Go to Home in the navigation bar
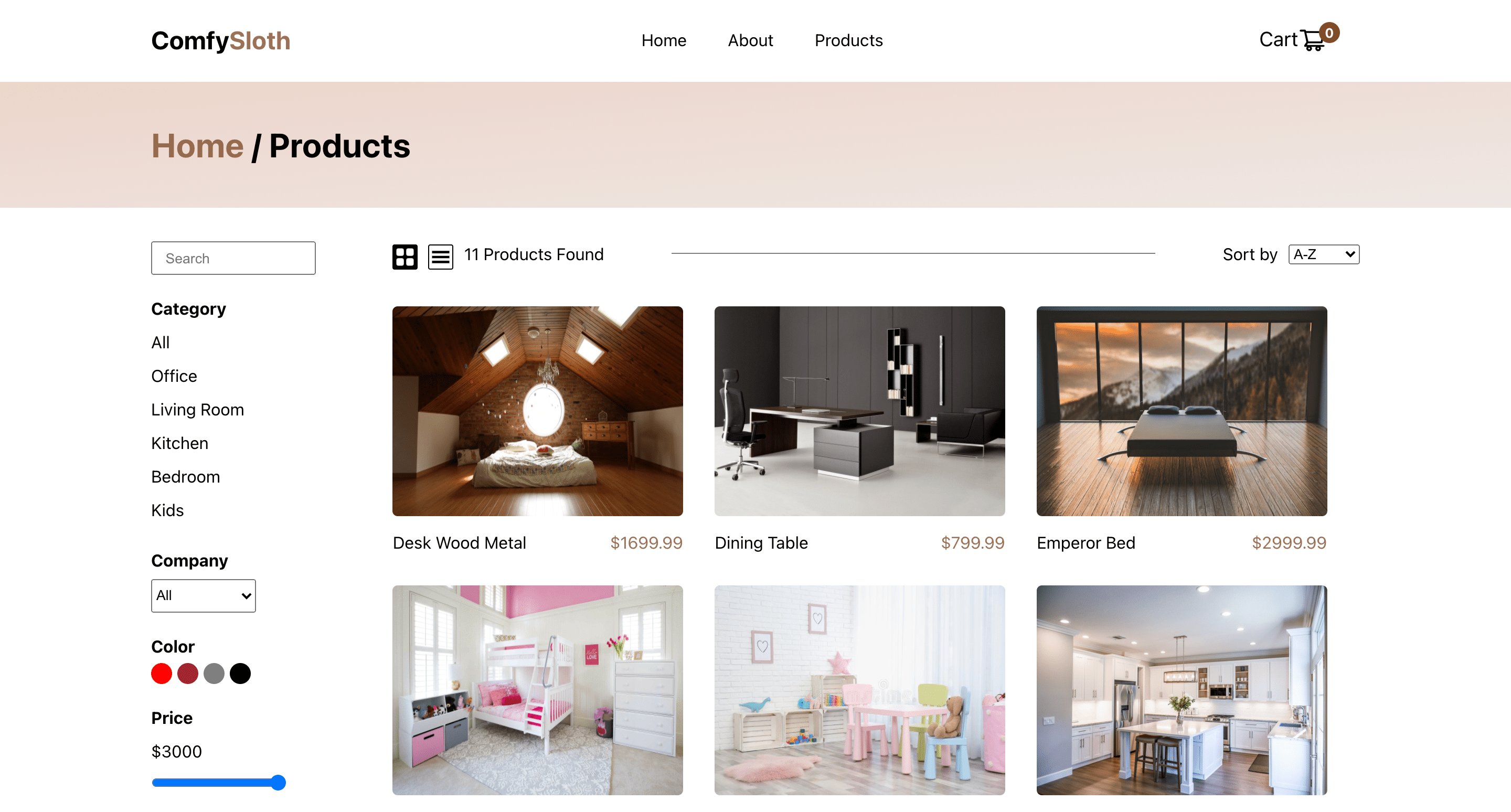Screen dimensions: 1511x812 click(x=663, y=40)
